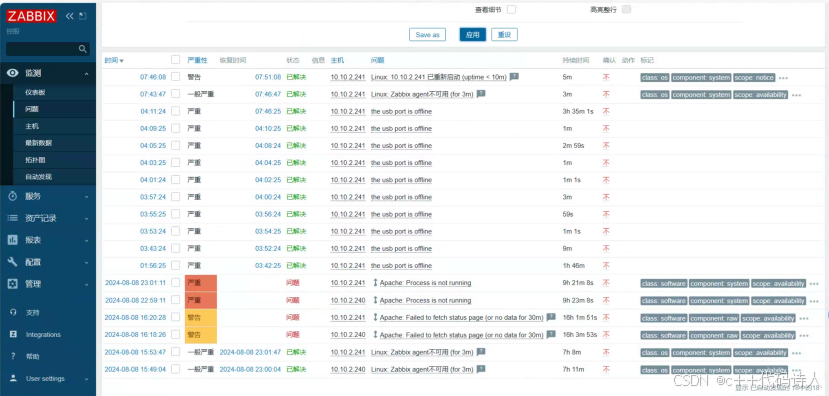The width and height of the screenshot is (829, 396).
Task: Click the wrench icon for the 配置 menu
Action: 13,262
